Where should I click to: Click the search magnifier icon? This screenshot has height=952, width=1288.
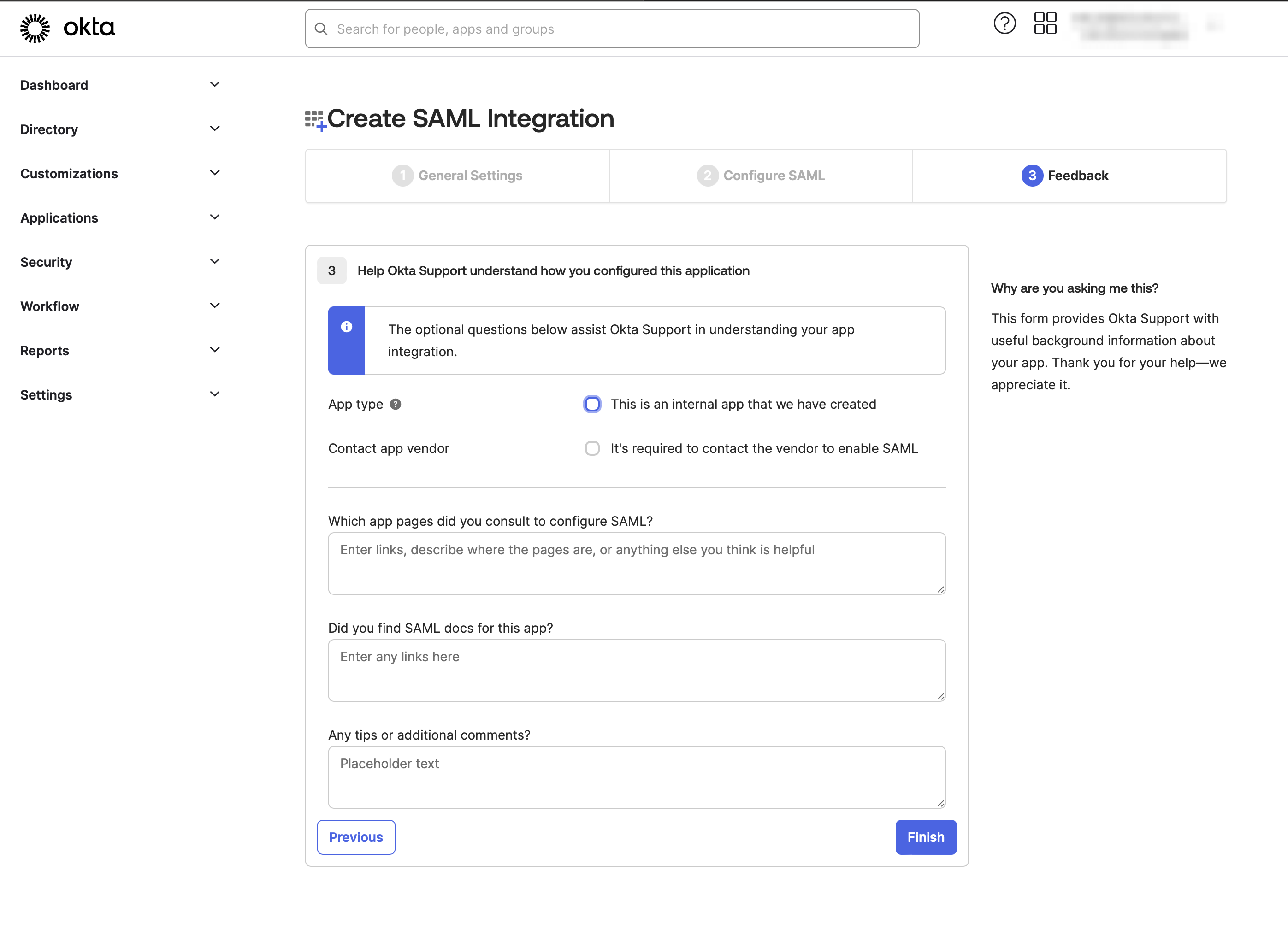321,29
